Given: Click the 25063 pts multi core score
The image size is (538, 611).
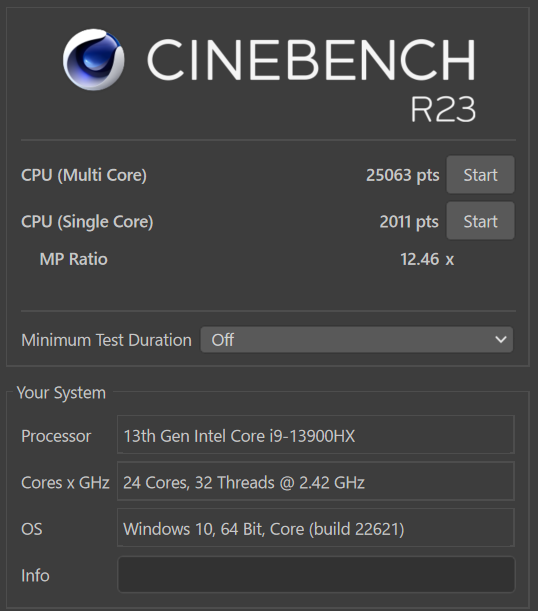Looking at the screenshot, I should click(x=402, y=175).
